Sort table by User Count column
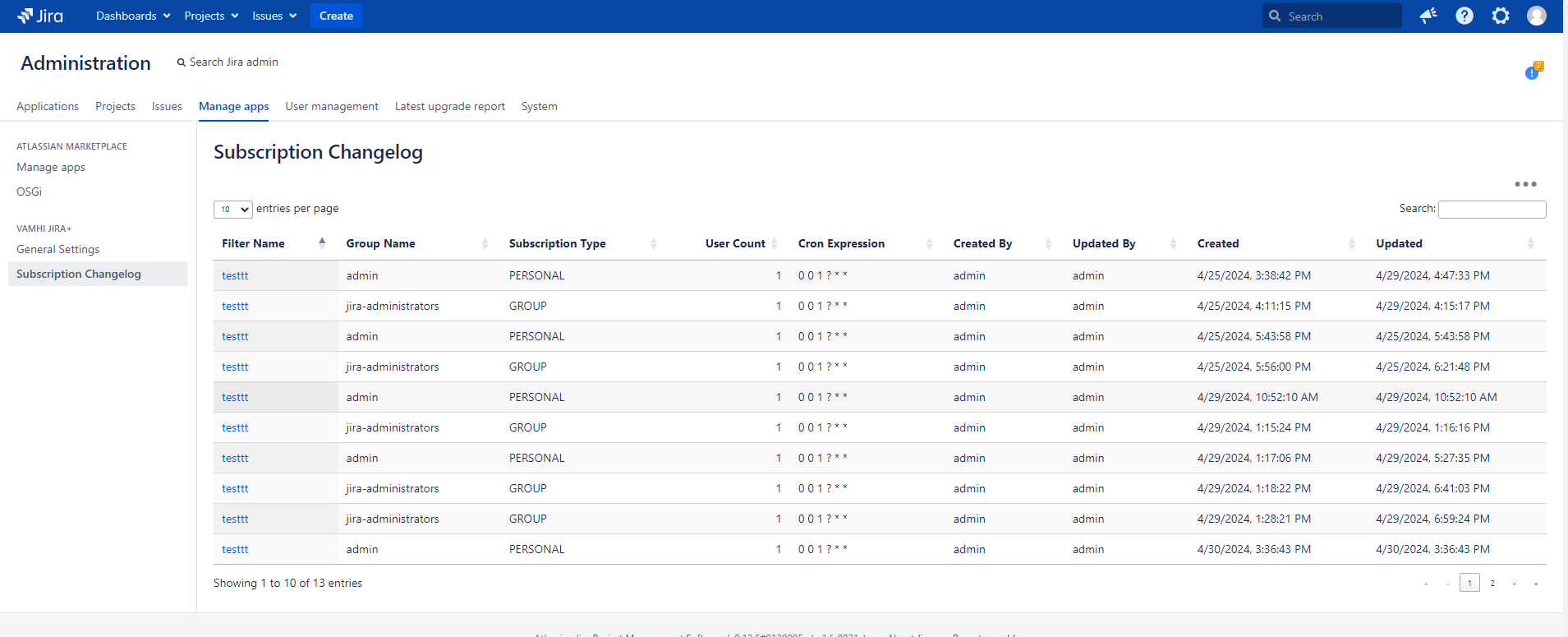Screen dimensions: 1568x637 click(x=735, y=243)
